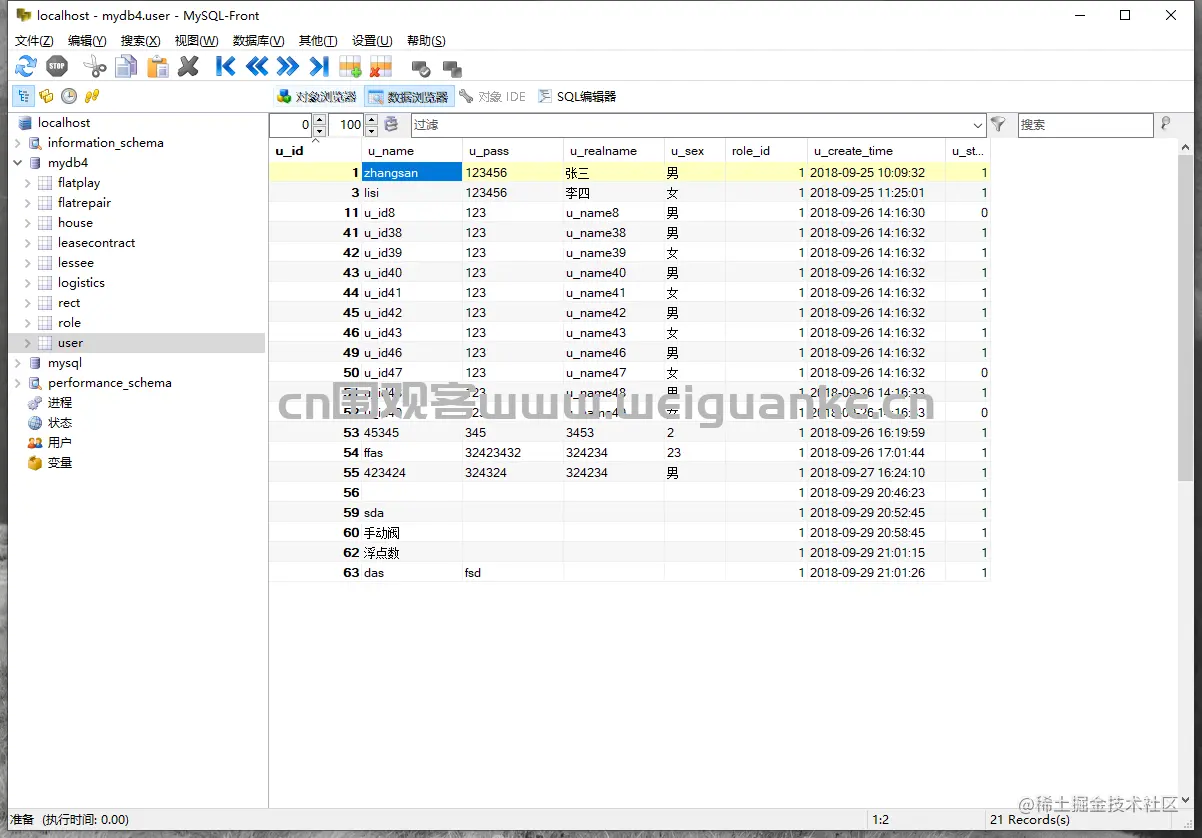Image resolution: width=1202 pixels, height=838 pixels.
Task: Open the 编辑(Y) menu
Action: coord(87,40)
